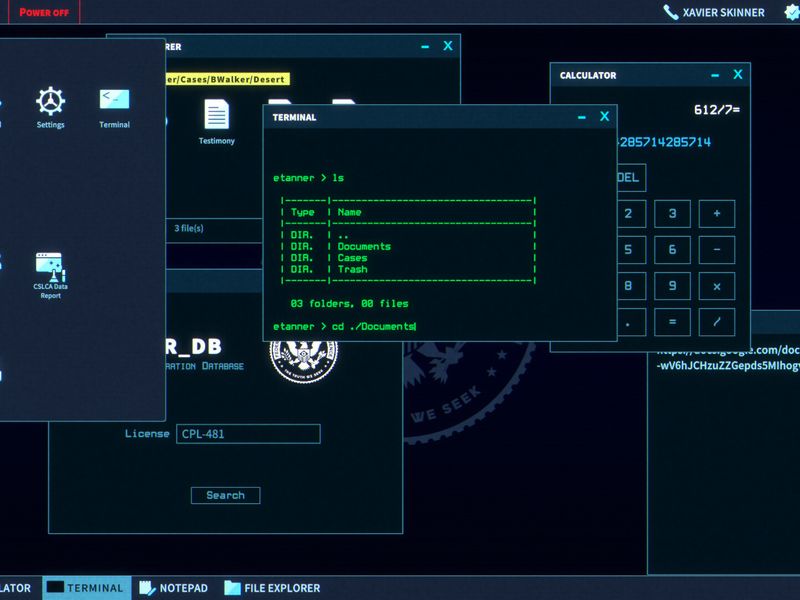Close the File Explorer window
Screen dimensions: 800x600
click(448, 46)
